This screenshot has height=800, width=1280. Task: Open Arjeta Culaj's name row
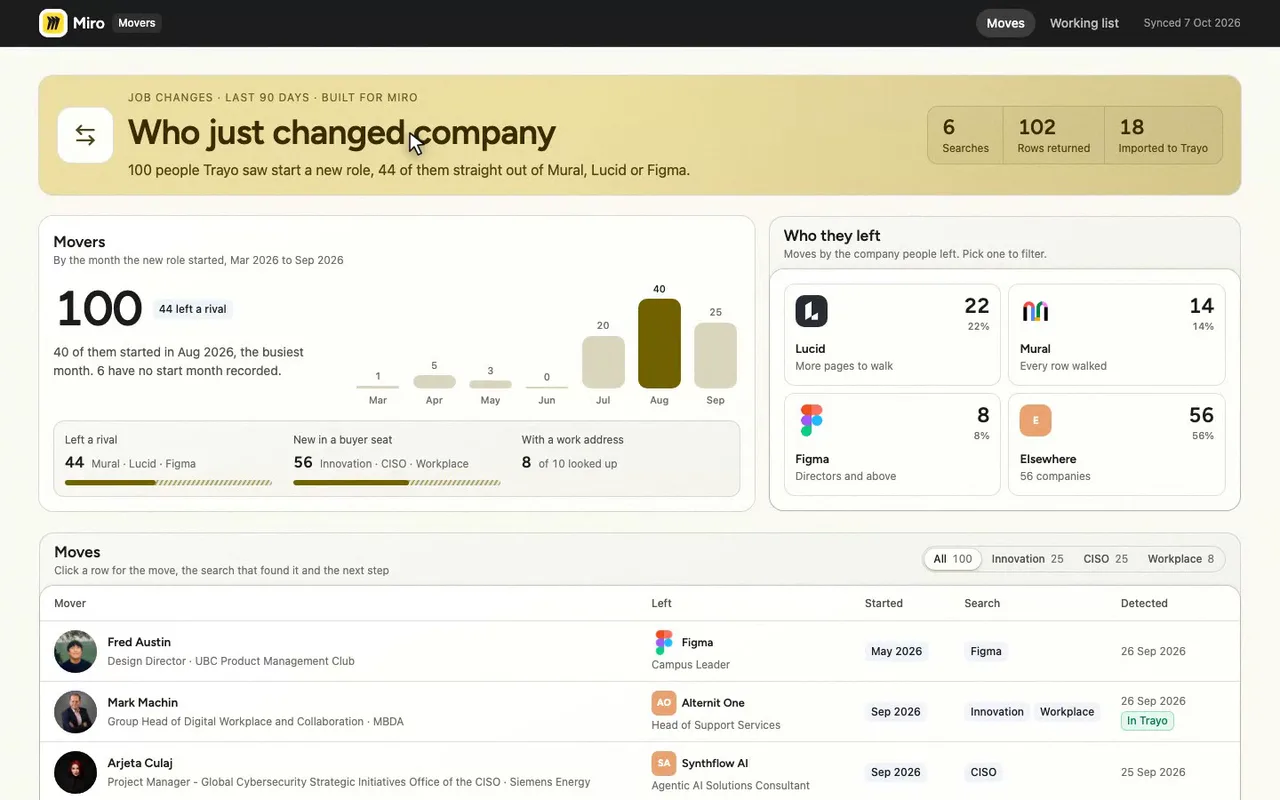tap(640, 772)
